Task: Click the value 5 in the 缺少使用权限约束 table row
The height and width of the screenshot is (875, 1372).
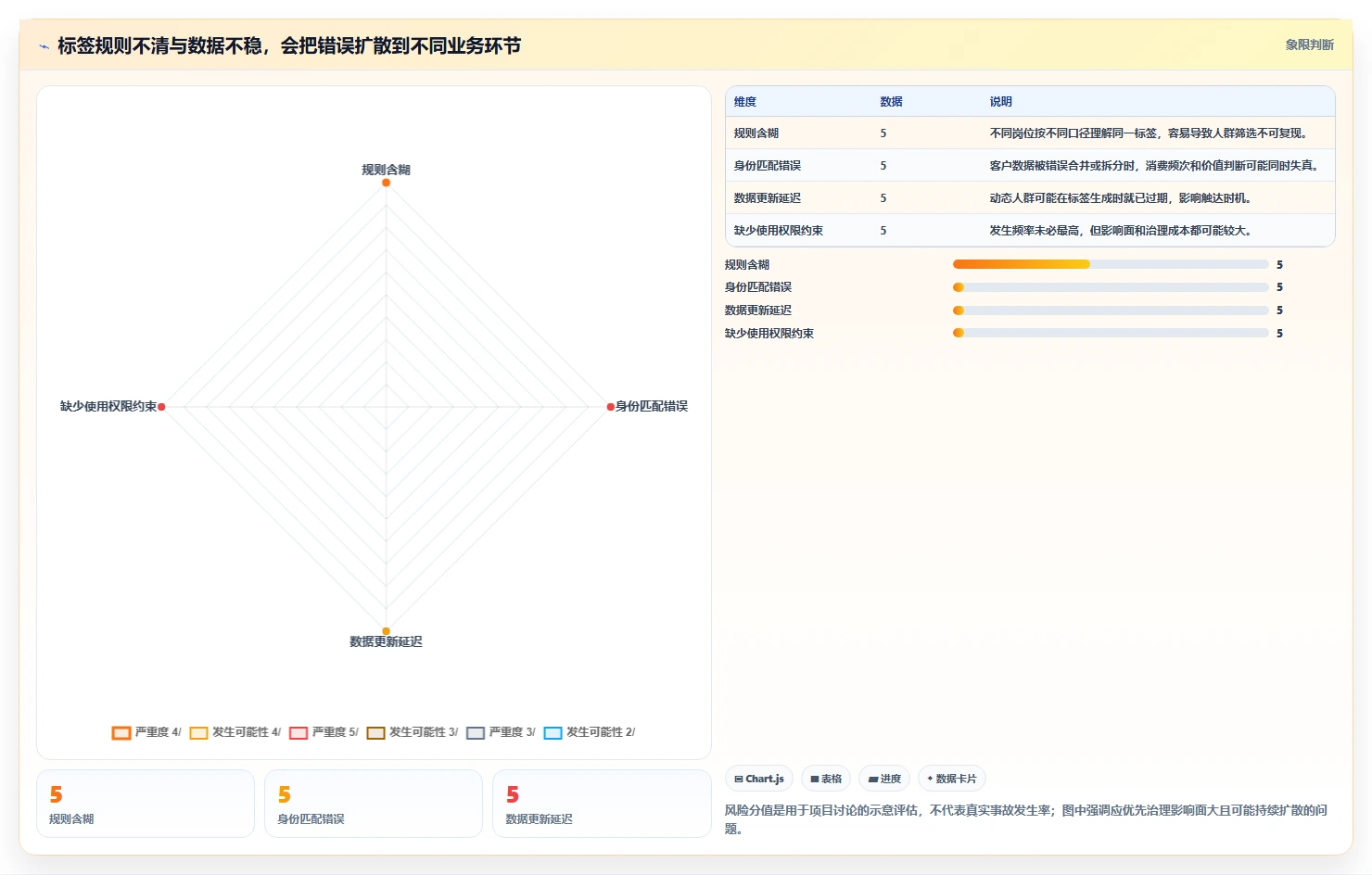Action: pos(883,231)
